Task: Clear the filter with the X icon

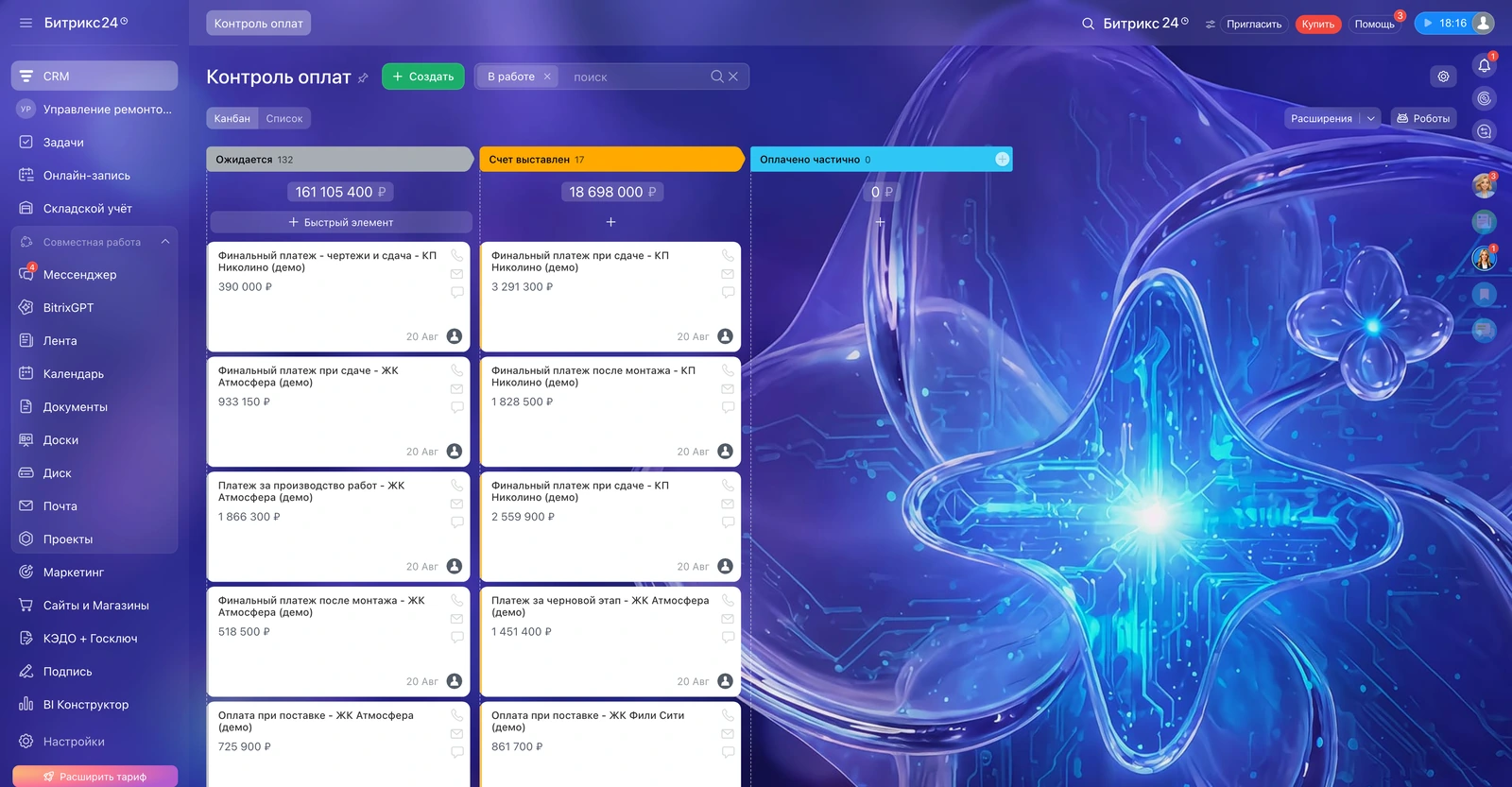Action: [732, 77]
